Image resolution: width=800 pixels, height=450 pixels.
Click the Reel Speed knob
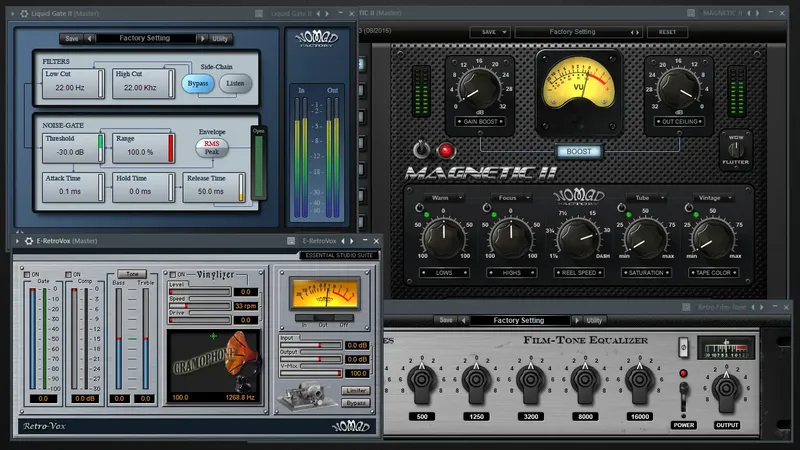(x=578, y=237)
